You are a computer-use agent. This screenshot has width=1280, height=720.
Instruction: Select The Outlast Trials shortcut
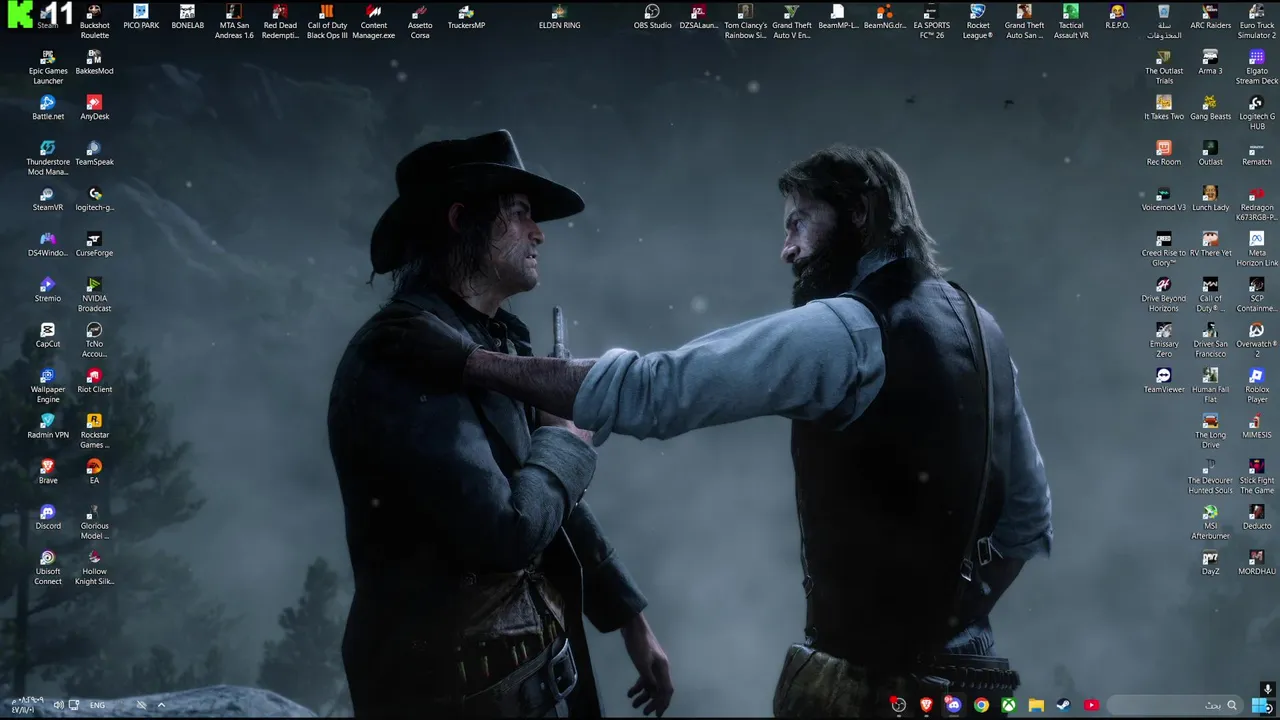1164,66
